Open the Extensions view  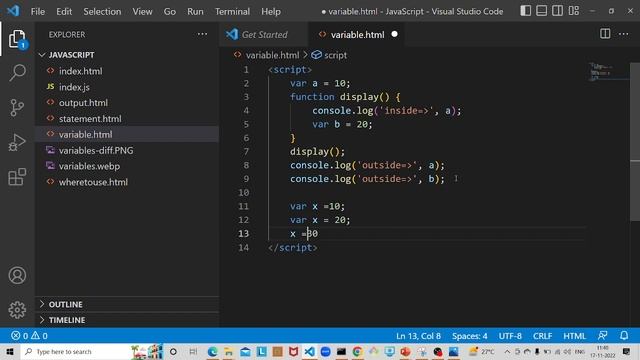pyautogui.click(x=17, y=177)
